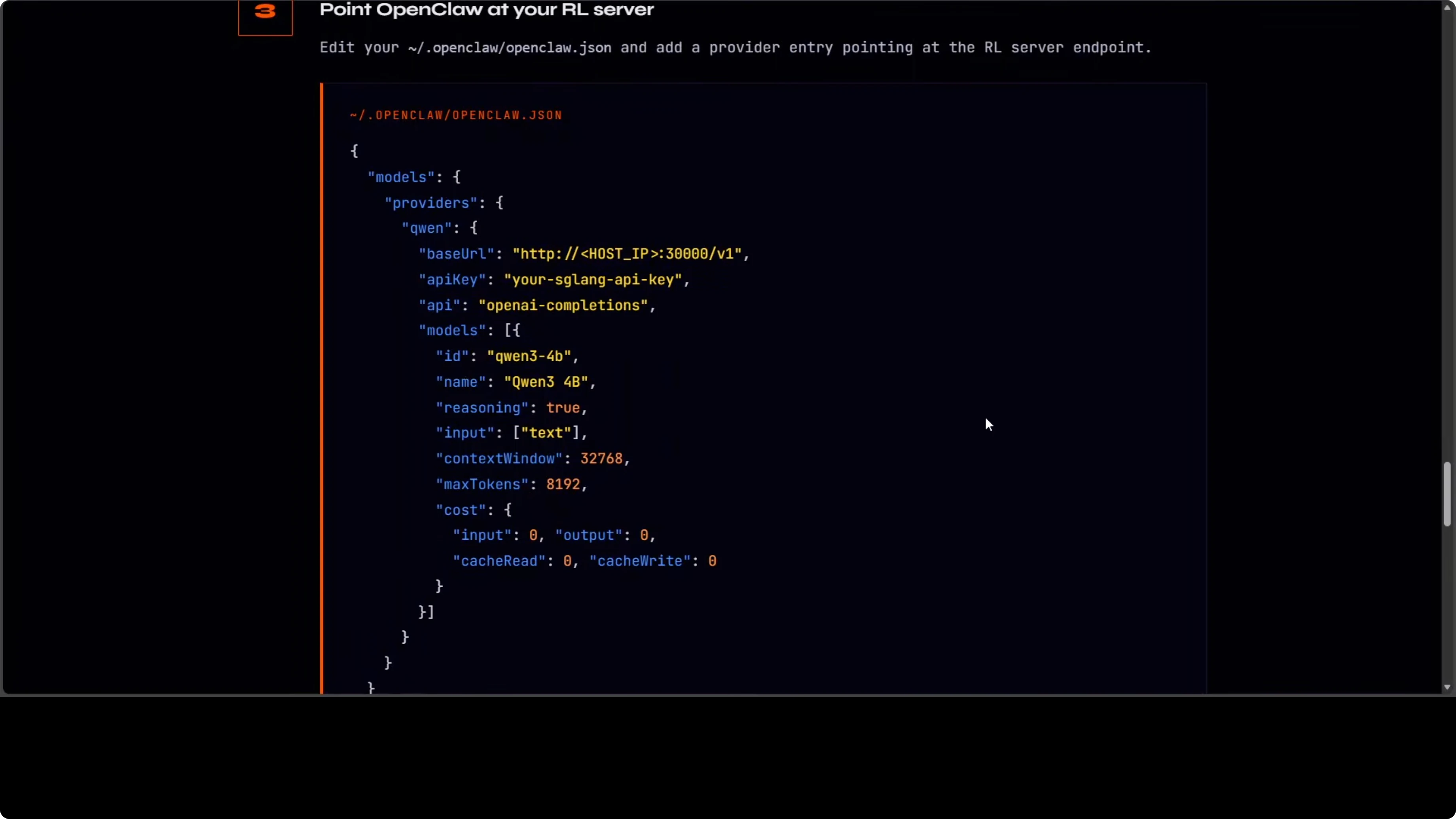Click the providers key in the JSON
The width and height of the screenshot is (1456, 819).
click(430, 202)
